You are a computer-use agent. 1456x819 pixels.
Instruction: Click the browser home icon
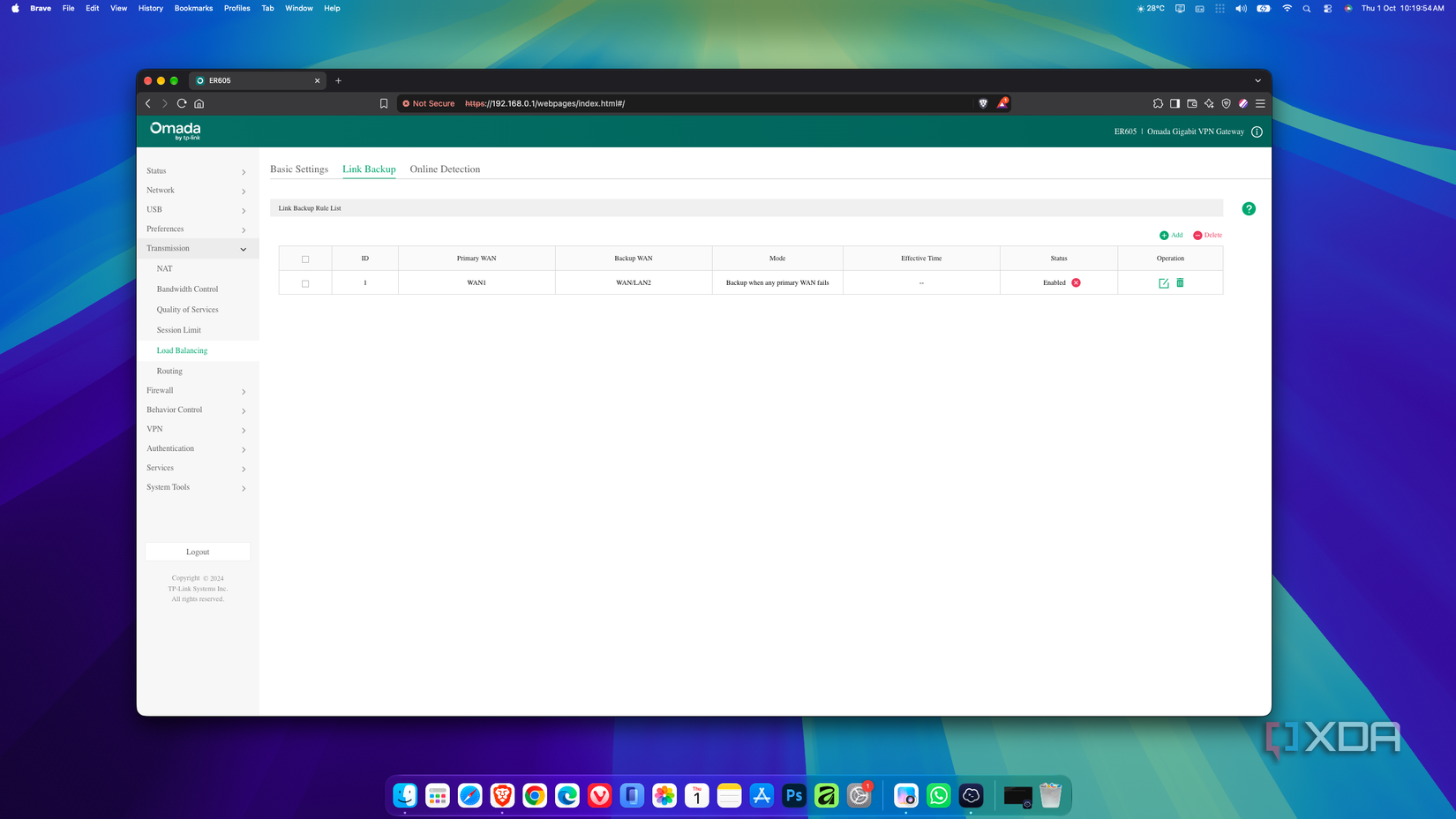[199, 103]
